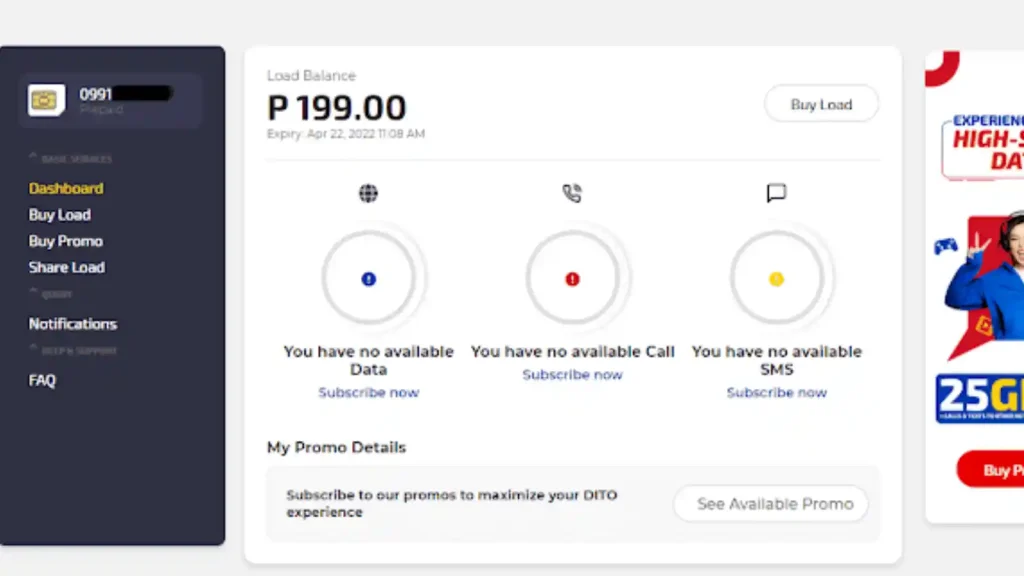
Task: Click the blue Data alert indicator
Action: click(x=368, y=279)
